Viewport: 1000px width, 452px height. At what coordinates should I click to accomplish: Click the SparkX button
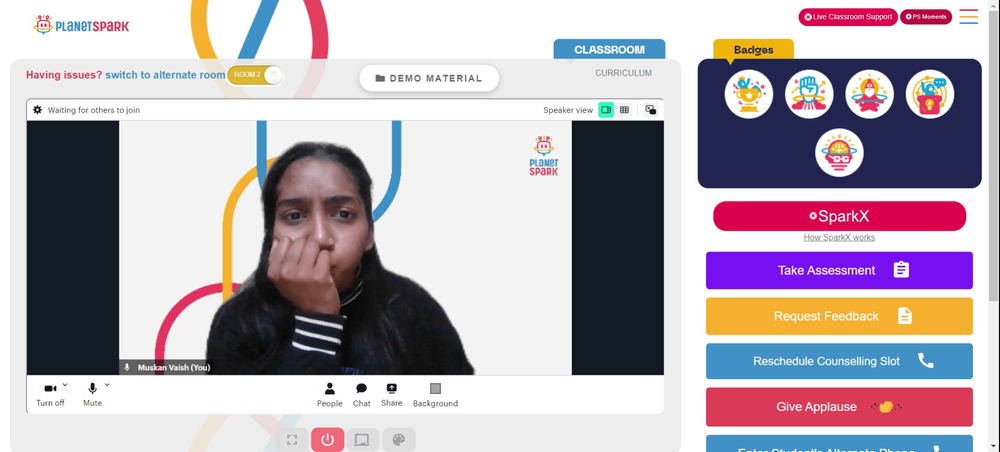(x=839, y=216)
